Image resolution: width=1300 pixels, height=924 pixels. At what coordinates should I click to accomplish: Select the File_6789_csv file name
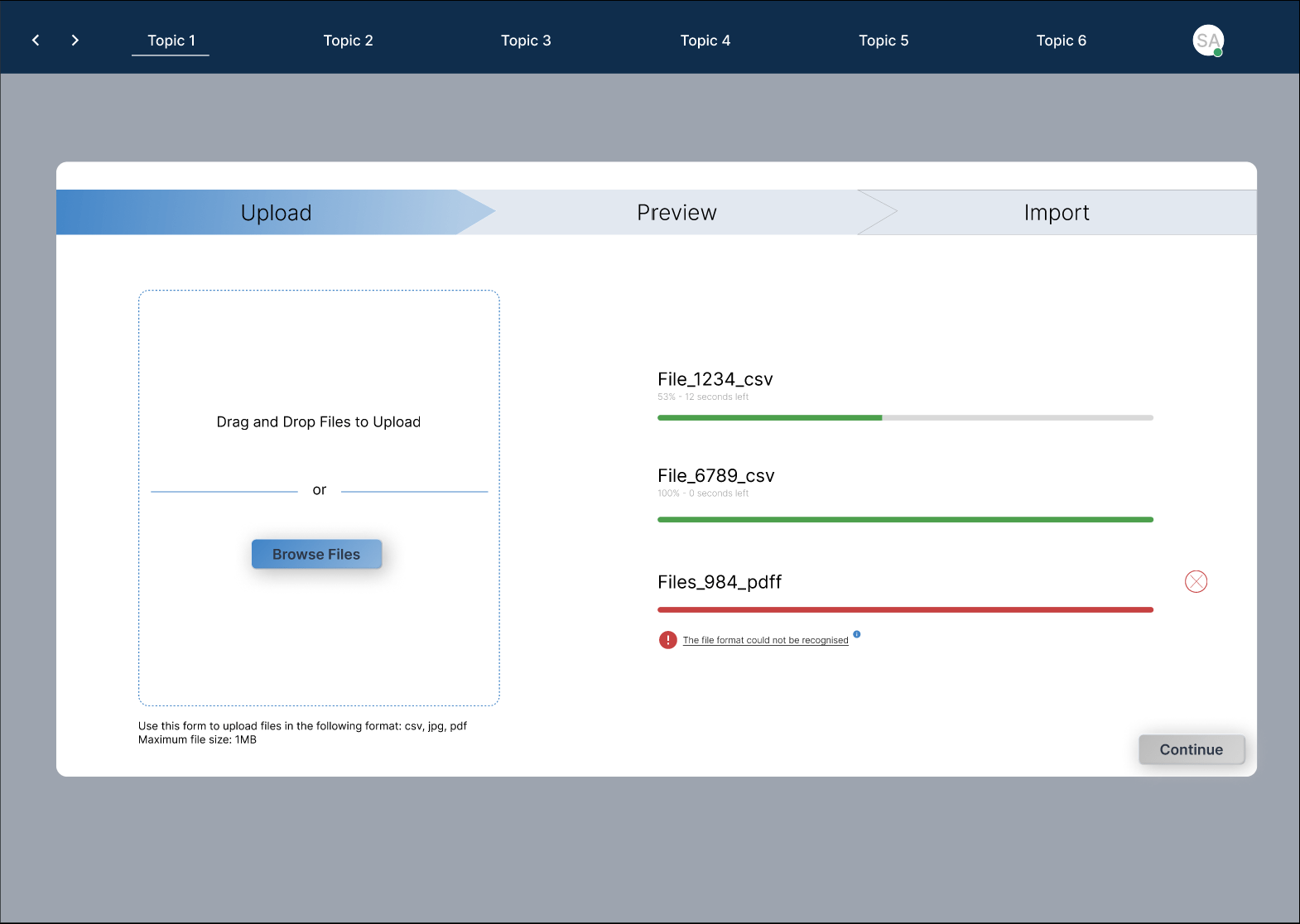[716, 476]
